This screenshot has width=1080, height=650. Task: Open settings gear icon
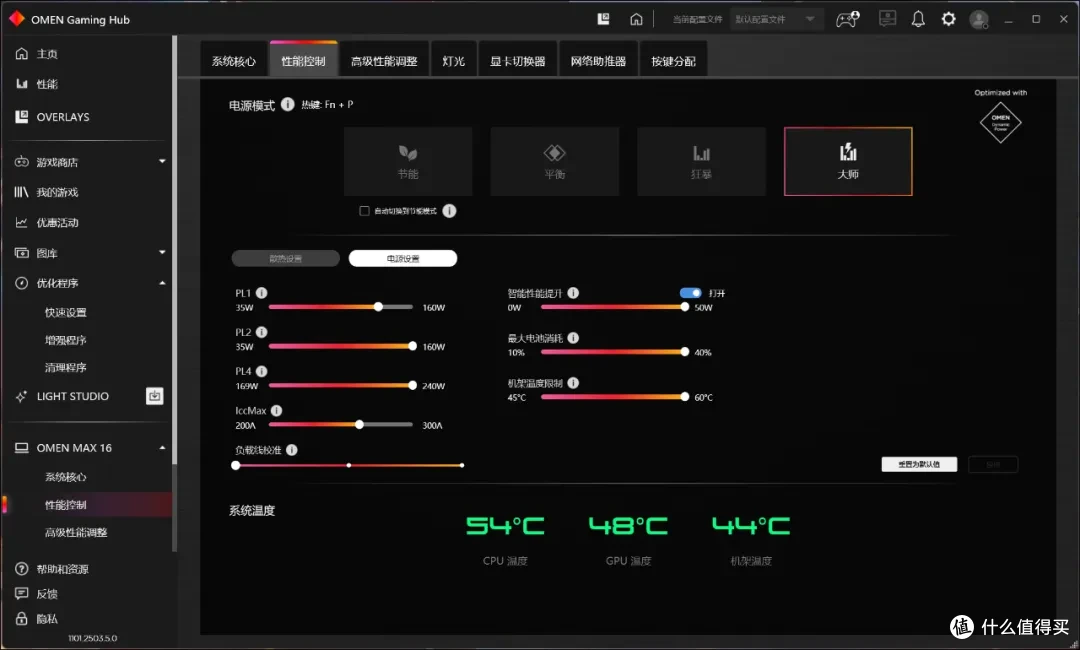(x=948, y=19)
